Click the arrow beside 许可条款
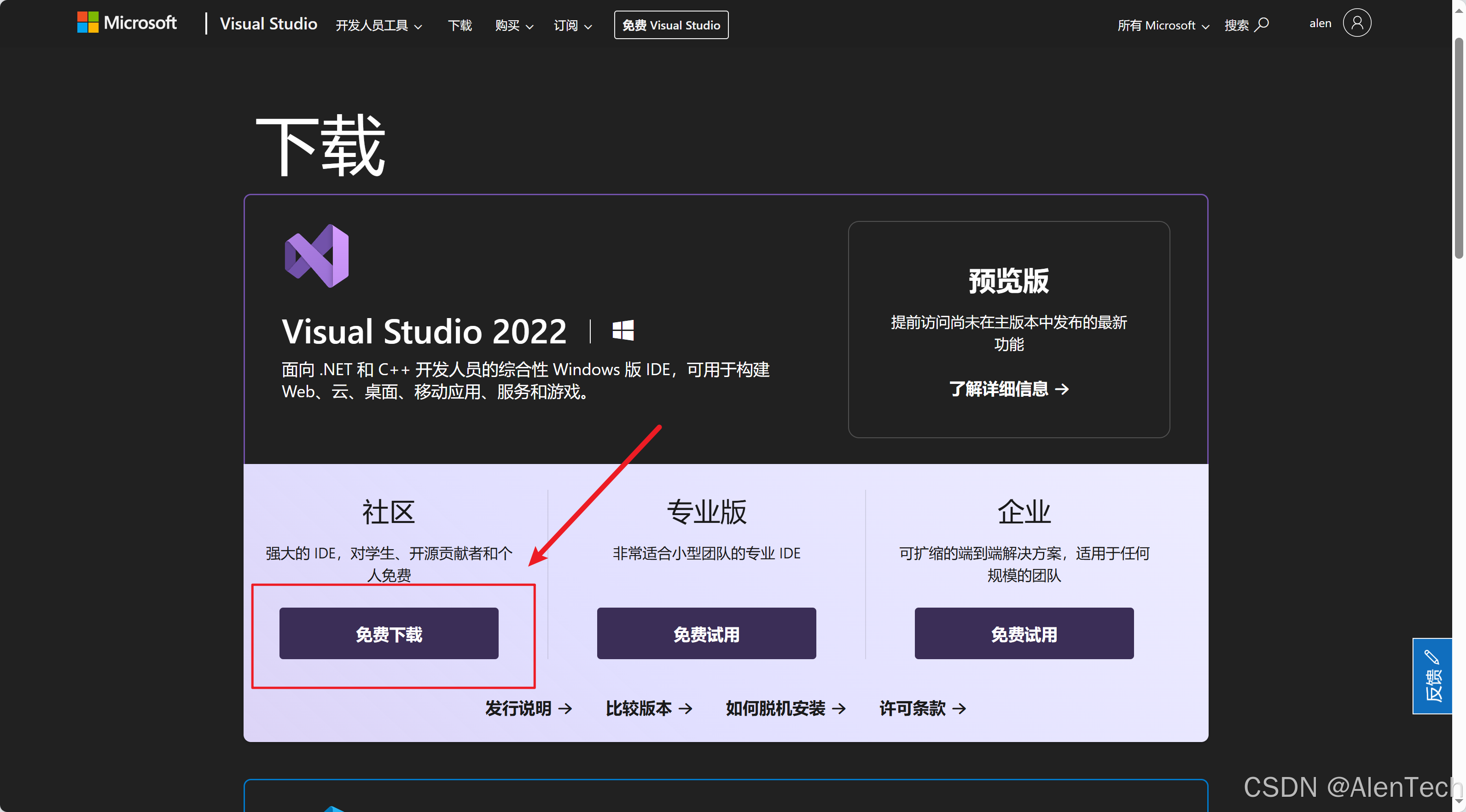The height and width of the screenshot is (812, 1466). pos(960,708)
